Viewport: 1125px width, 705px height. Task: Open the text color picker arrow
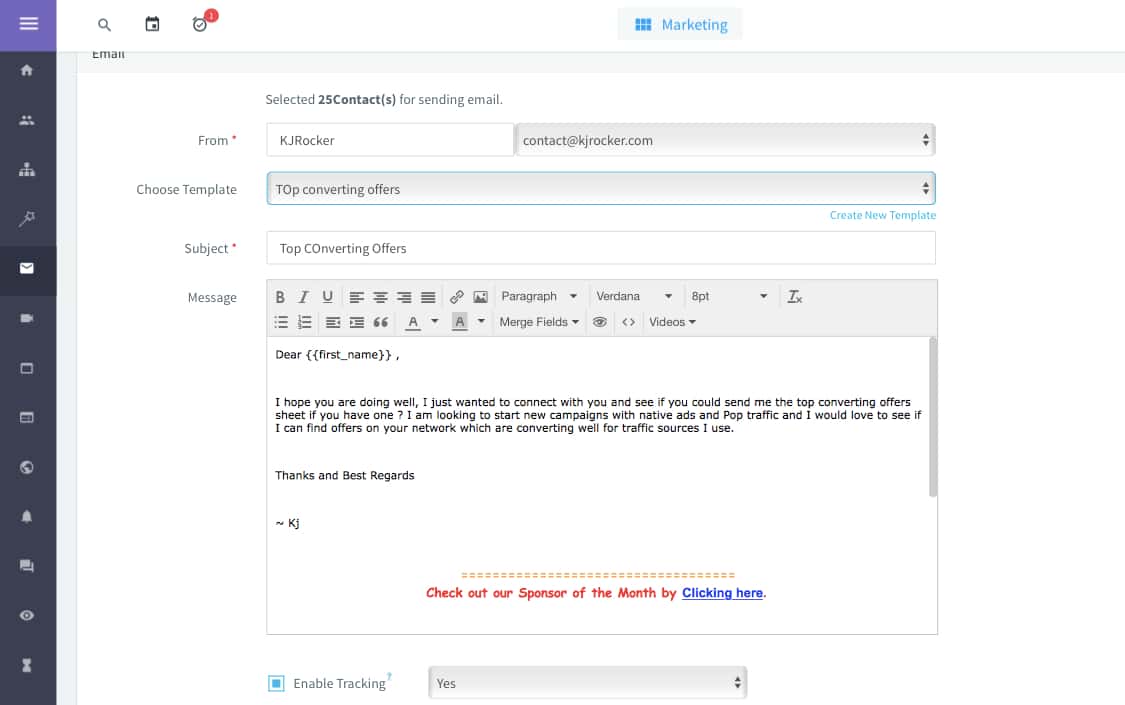pos(435,322)
